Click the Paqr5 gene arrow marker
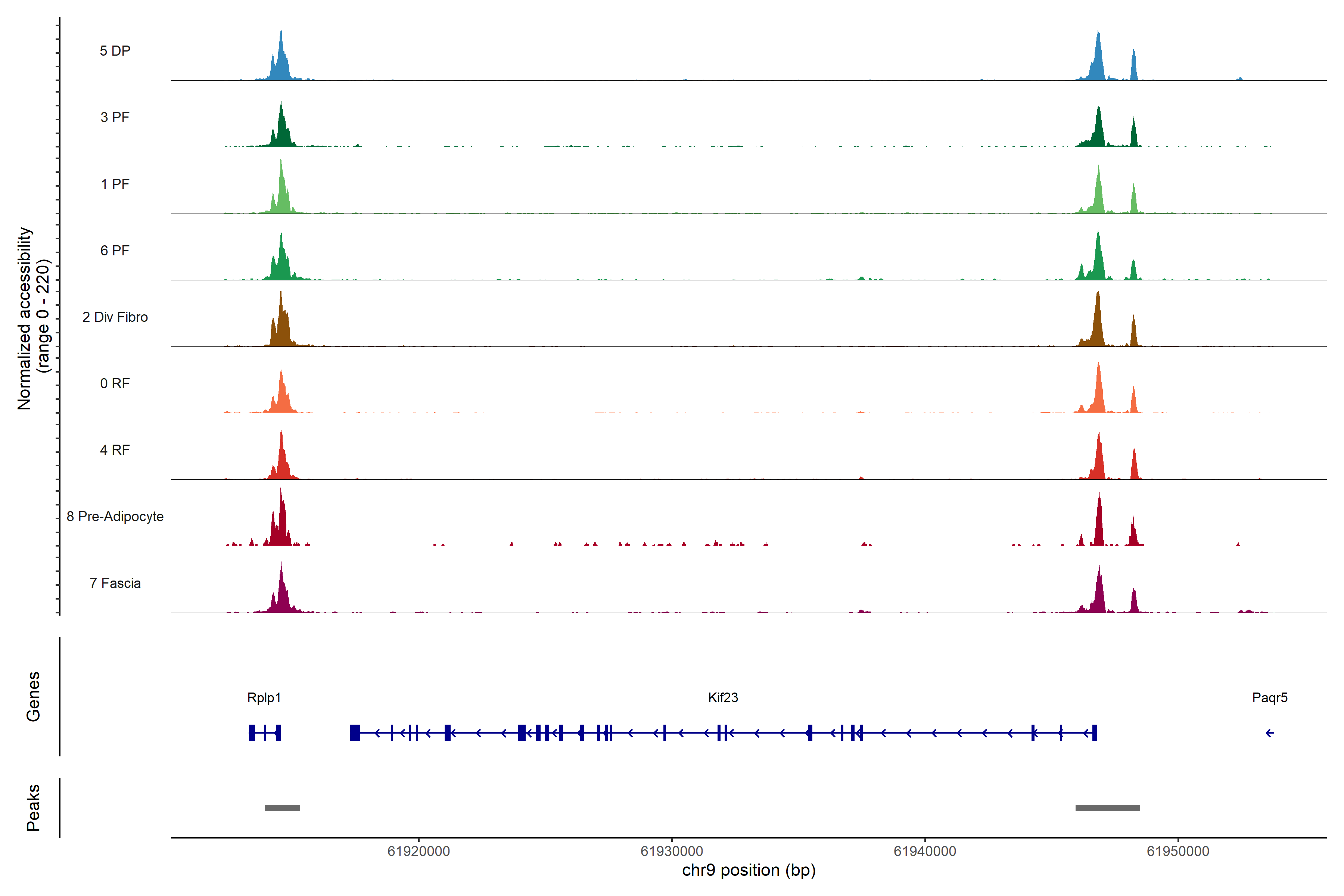The image size is (1344, 896). pyautogui.click(x=1270, y=733)
